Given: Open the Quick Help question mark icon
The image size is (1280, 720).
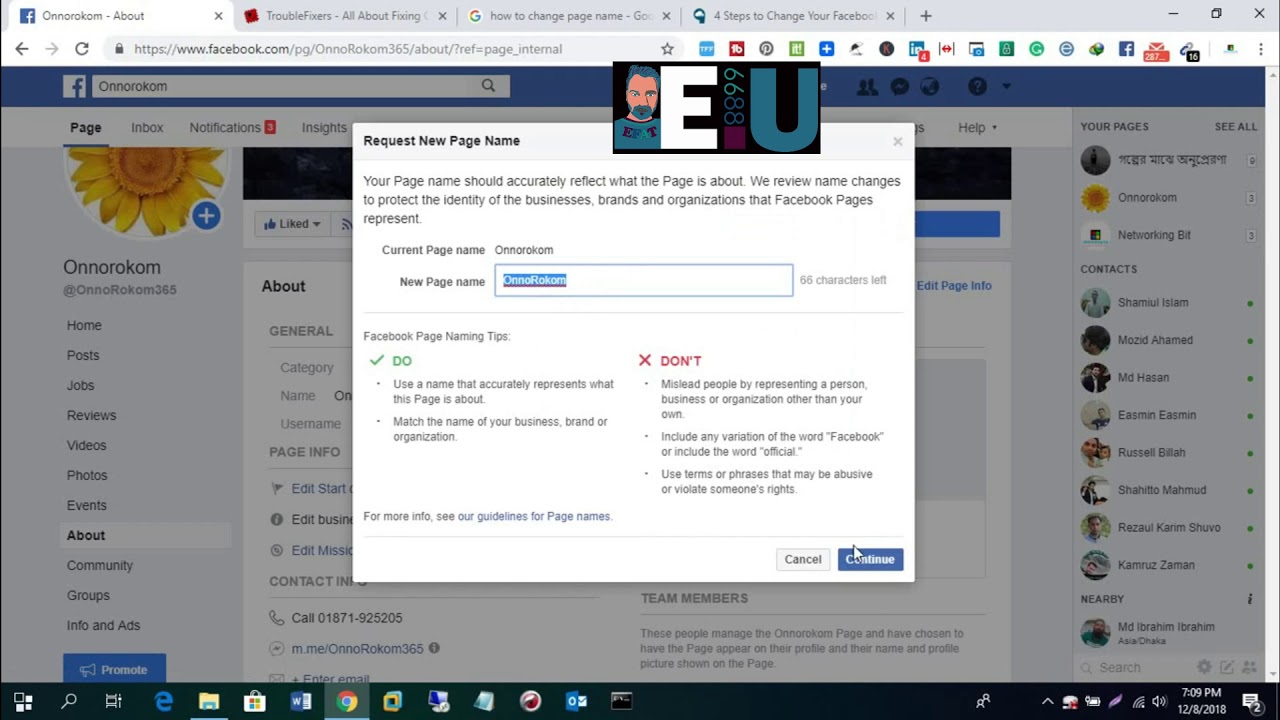Looking at the screenshot, I should [x=977, y=87].
